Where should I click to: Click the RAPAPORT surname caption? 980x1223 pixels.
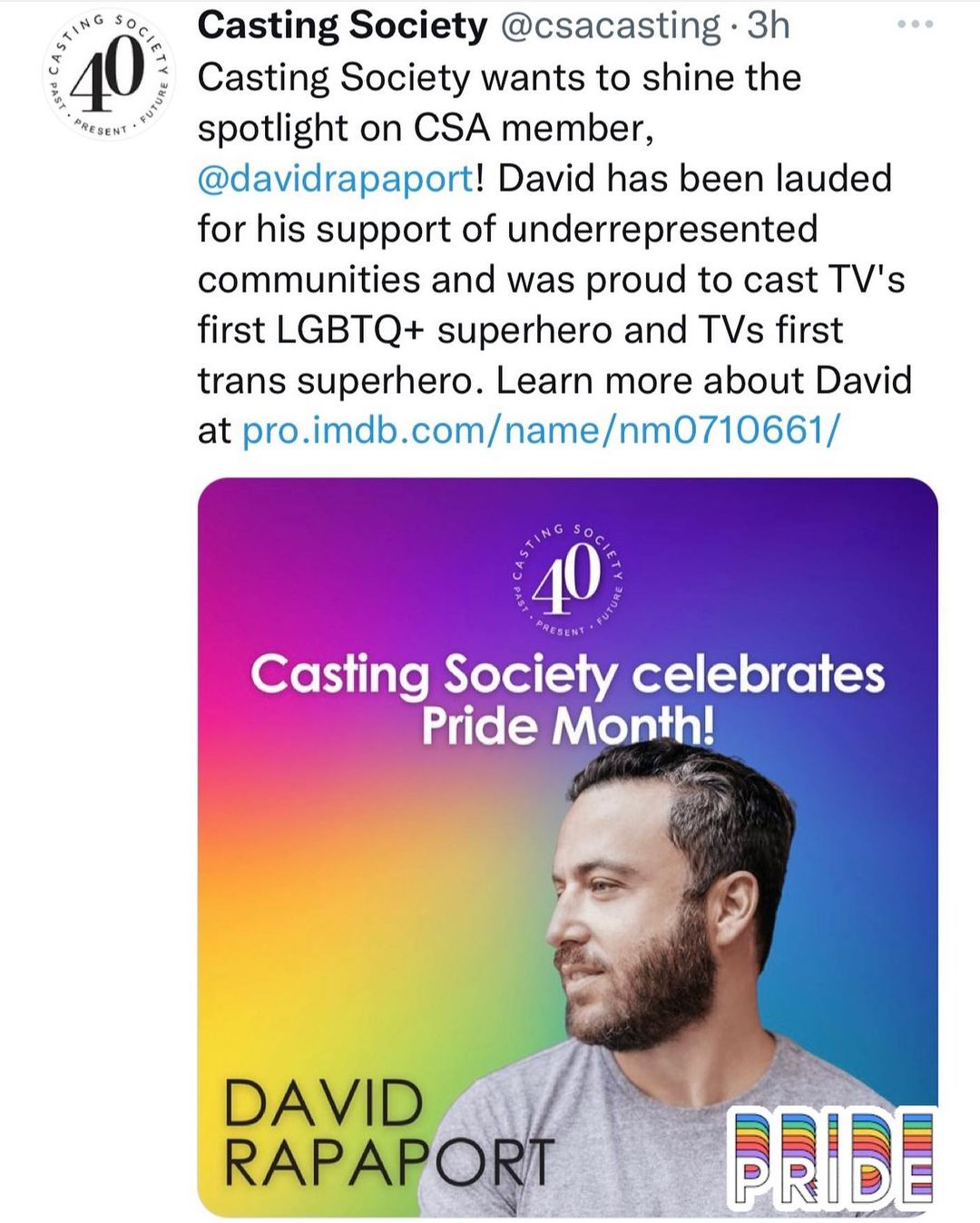(x=388, y=1161)
